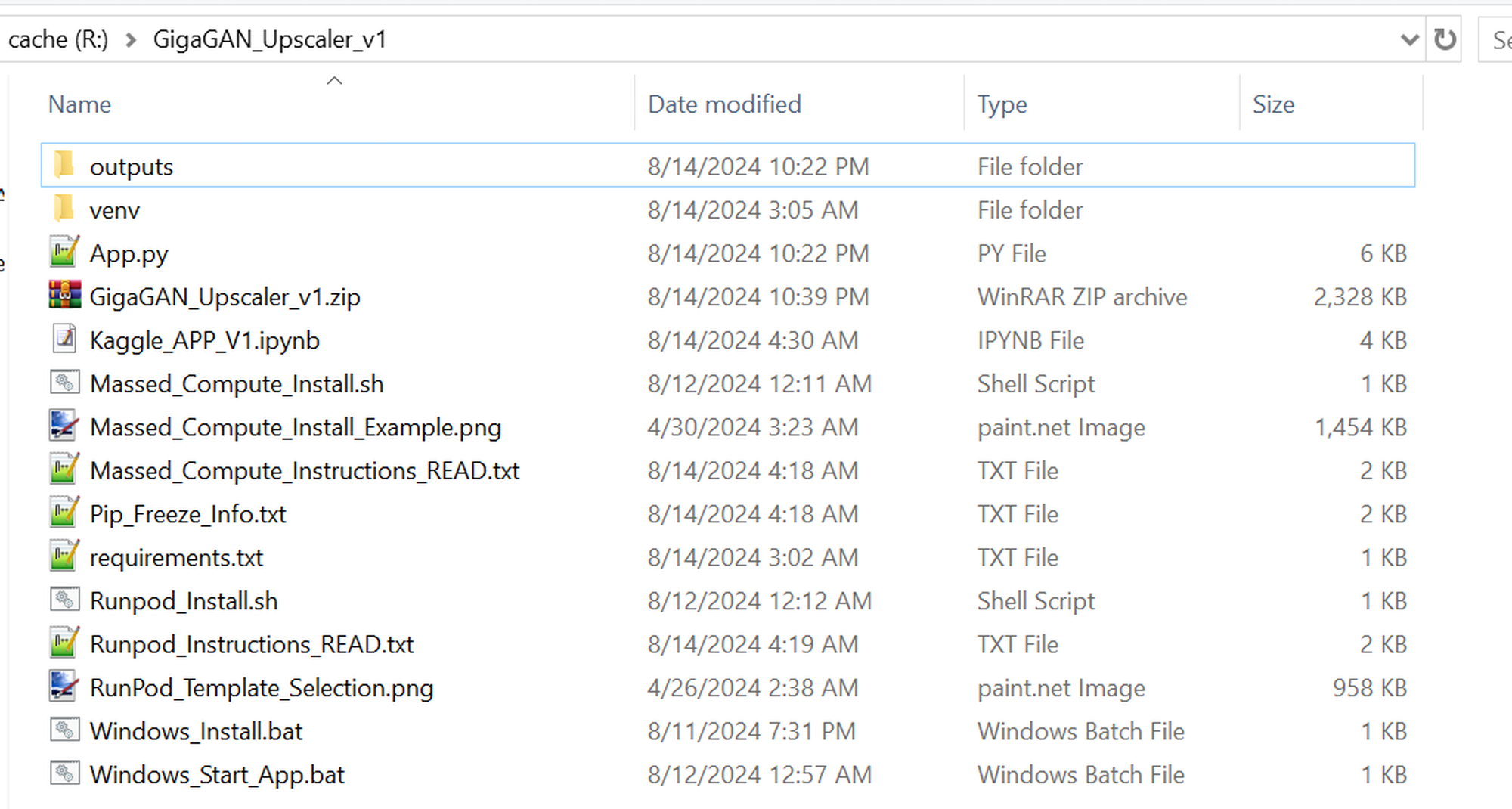This screenshot has width=1512, height=809.
Task: Click the outputs folder icon
Action: pos(64,165)
